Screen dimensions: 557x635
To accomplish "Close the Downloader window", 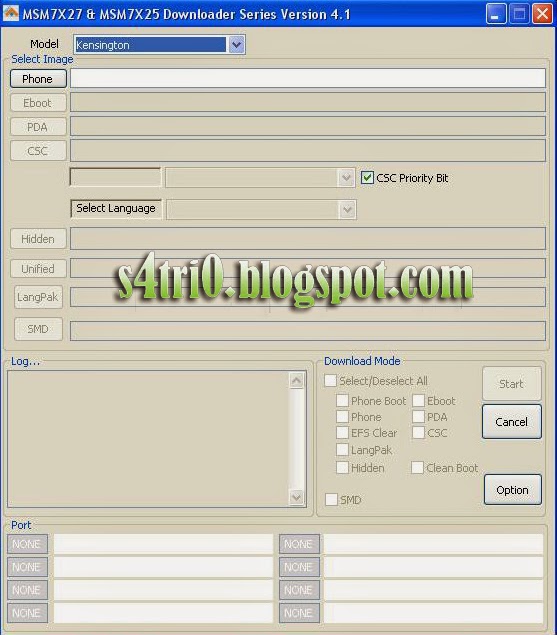I will [542, 14].
